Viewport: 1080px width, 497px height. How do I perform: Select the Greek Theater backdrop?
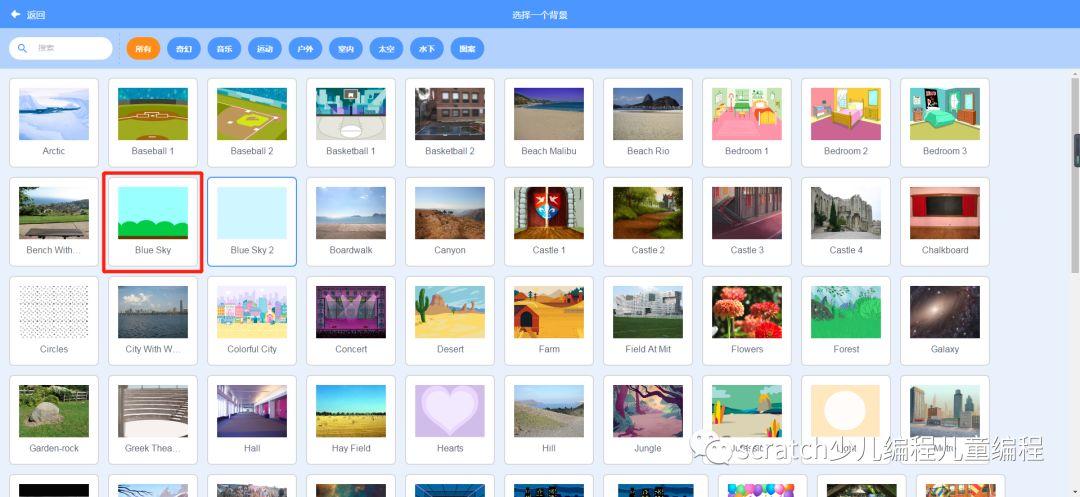point(153,420)
